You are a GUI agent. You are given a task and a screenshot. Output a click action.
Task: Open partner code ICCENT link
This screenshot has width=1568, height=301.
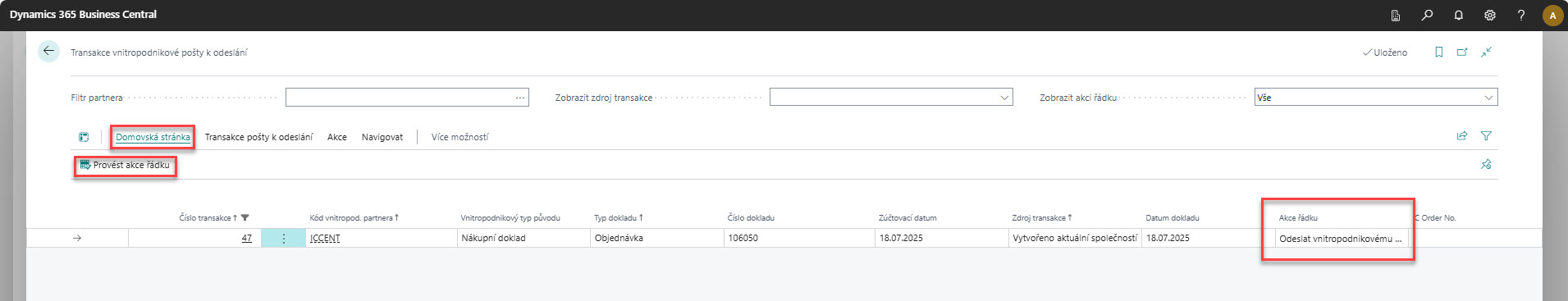click(x=325, y=238)
